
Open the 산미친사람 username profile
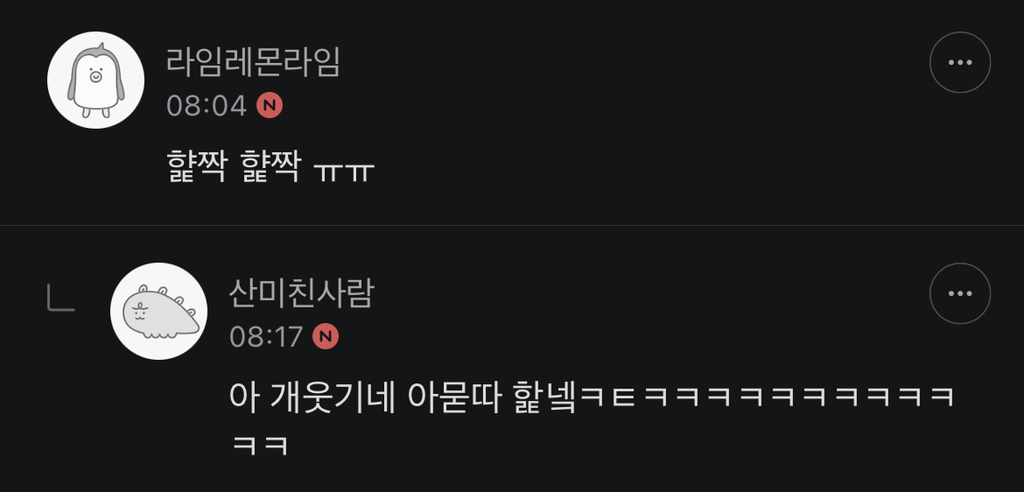point(301,294)
